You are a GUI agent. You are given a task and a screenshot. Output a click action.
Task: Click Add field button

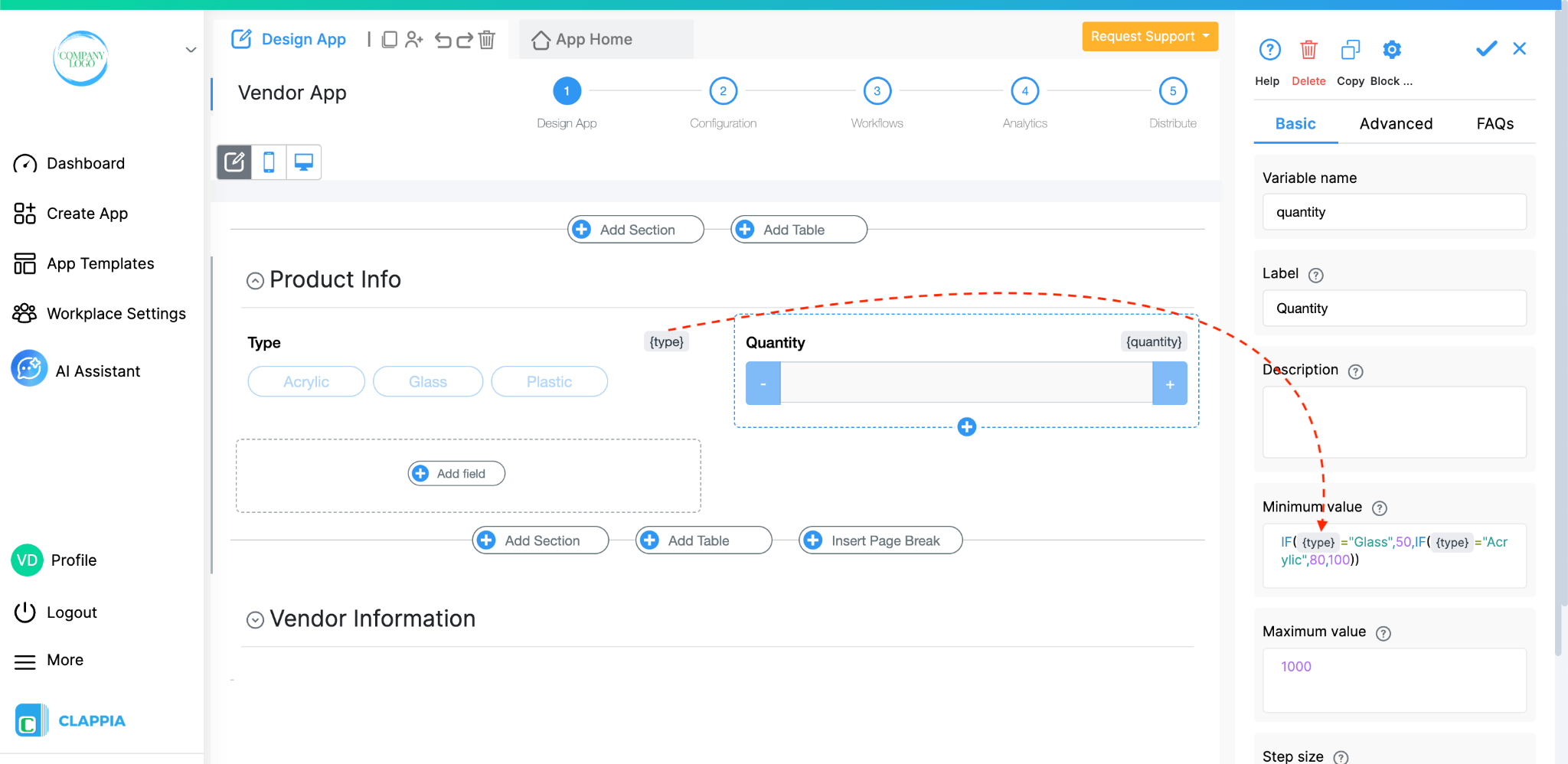[x=456, y=474]
